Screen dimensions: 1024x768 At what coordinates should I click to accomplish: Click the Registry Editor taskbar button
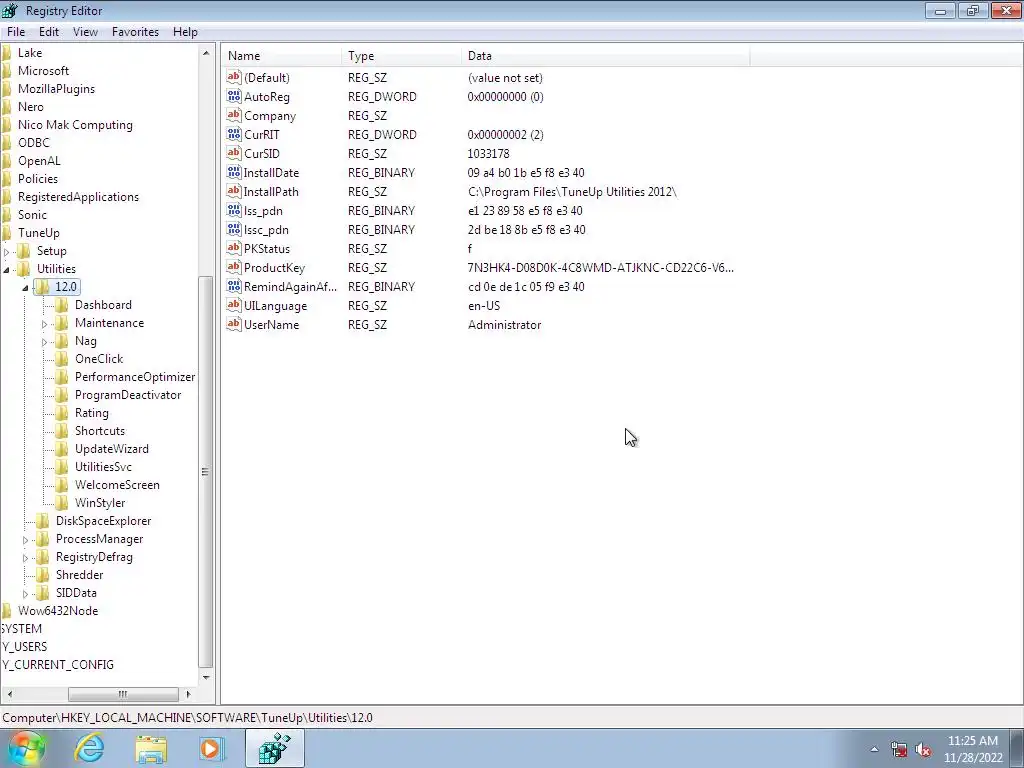point(275,748)
